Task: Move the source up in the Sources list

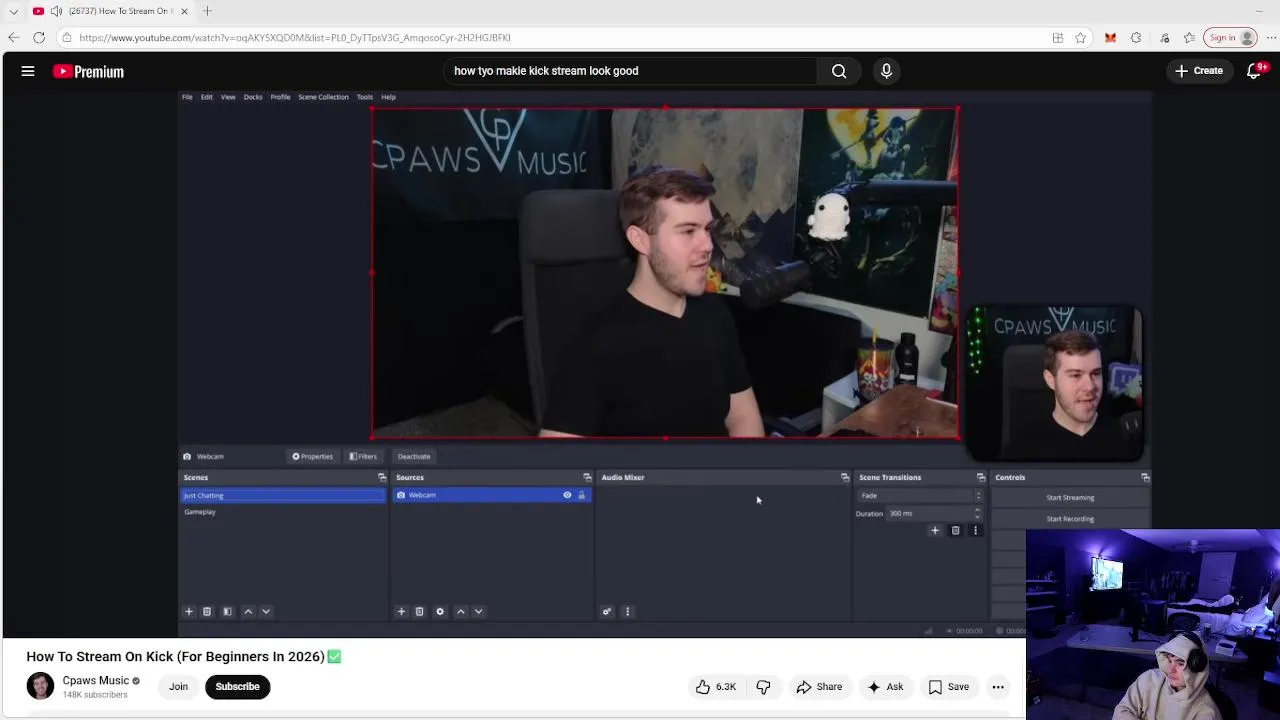Action: click(460, 611)
